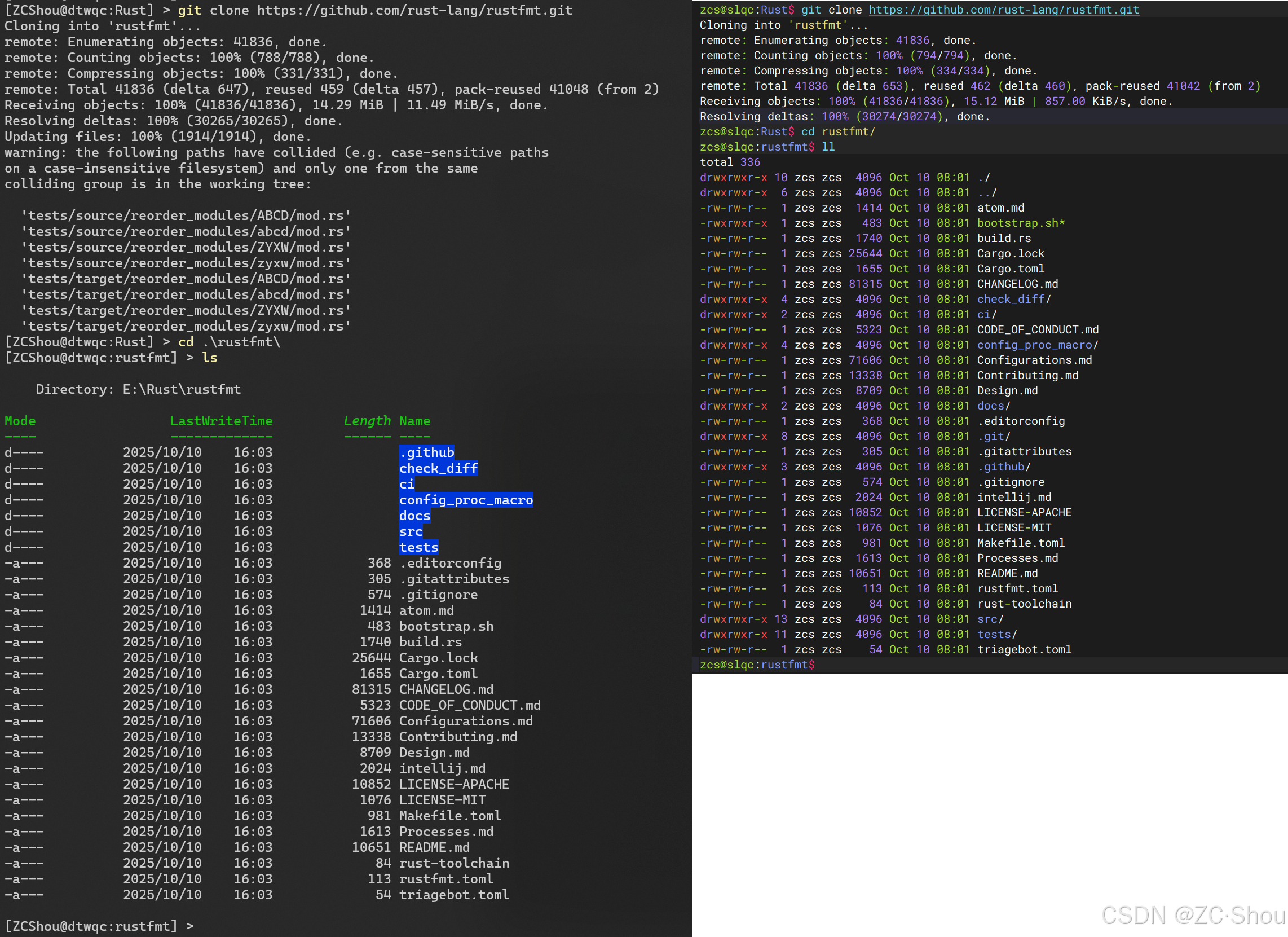Image resolution: width=1288 pixels, height=937 pixels.
Task: Click config_proc_macro/ in the Linux listing
Action: pyautogui.click(x=1037, y=345)
